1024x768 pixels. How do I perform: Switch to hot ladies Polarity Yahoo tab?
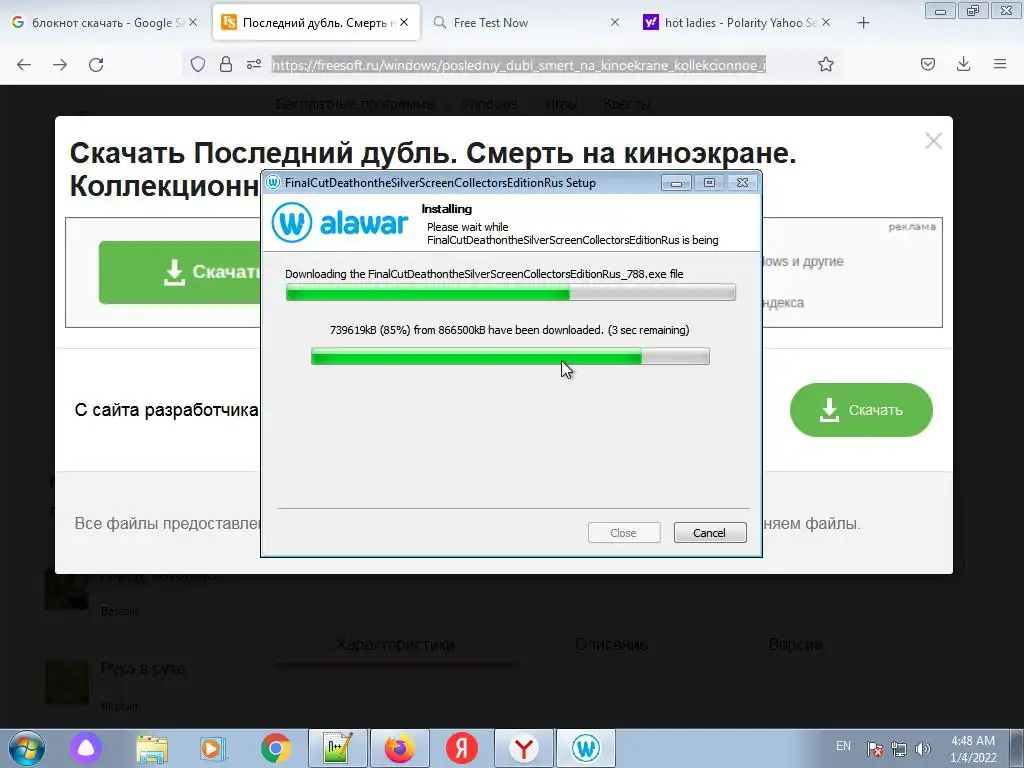point(738,23)
